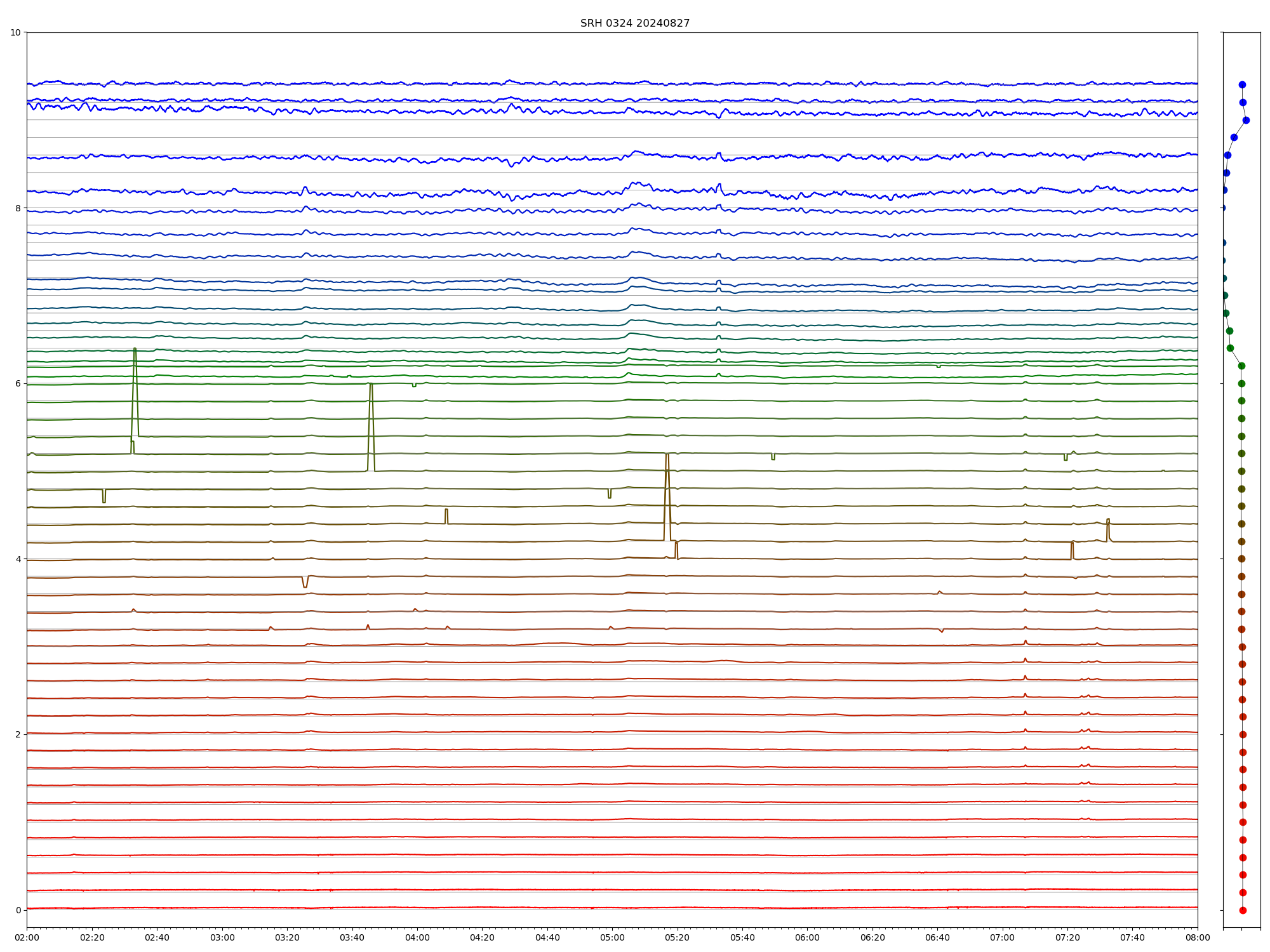Click the y-axis label 10
The width and height of the screenshot is (1270, 952).
[15, 32]
